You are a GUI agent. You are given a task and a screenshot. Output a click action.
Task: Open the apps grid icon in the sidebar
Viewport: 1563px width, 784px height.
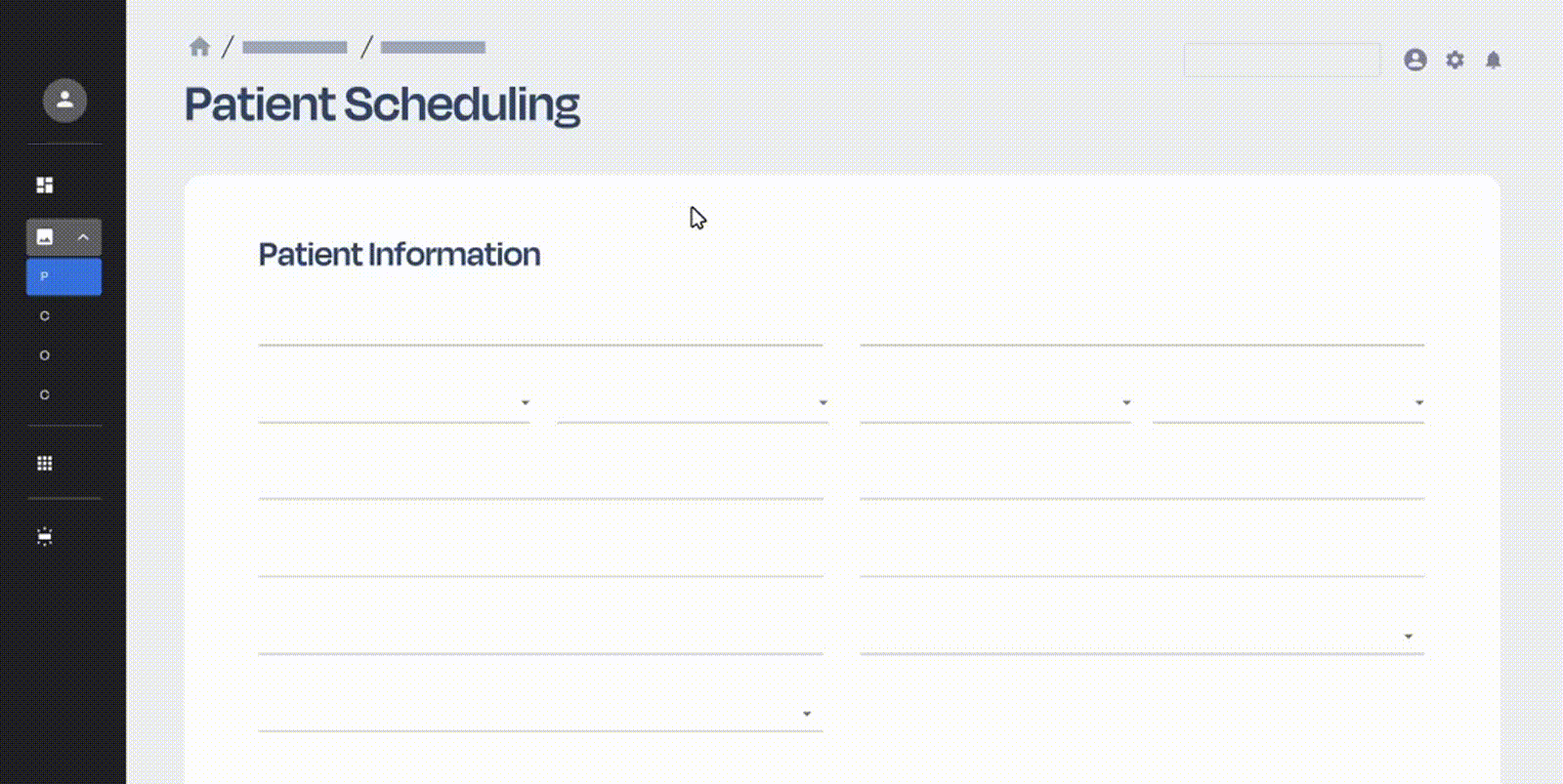point(45,464)
